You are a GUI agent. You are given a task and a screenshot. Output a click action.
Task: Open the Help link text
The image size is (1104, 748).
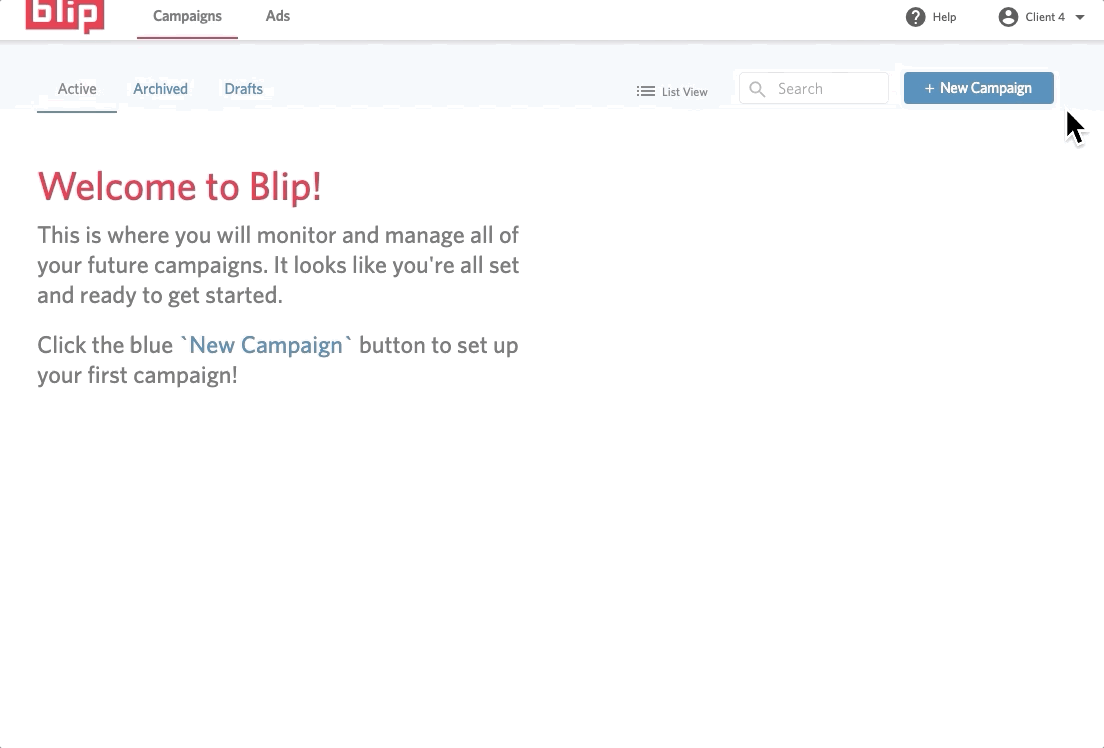click(944, 17)
